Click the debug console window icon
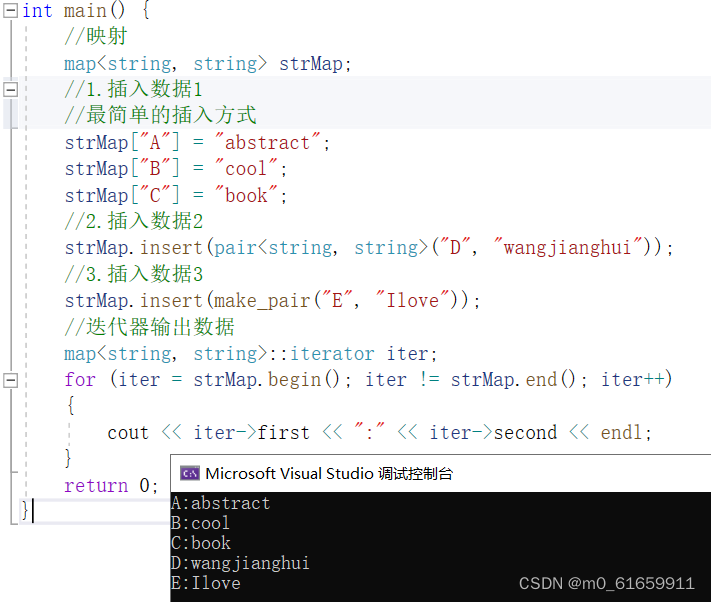Screen dimensions: 711x602 point(190,474)
